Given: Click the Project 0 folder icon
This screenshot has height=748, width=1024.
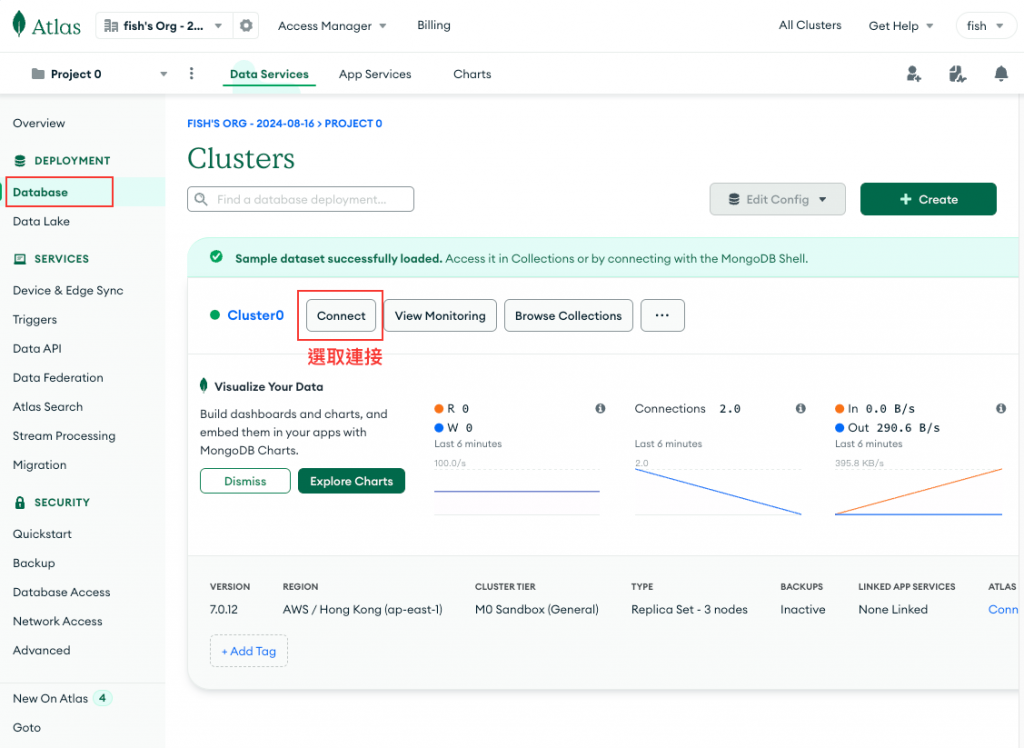Looking at the screenshot, I should pyautogui.click(x=39, y=74).
